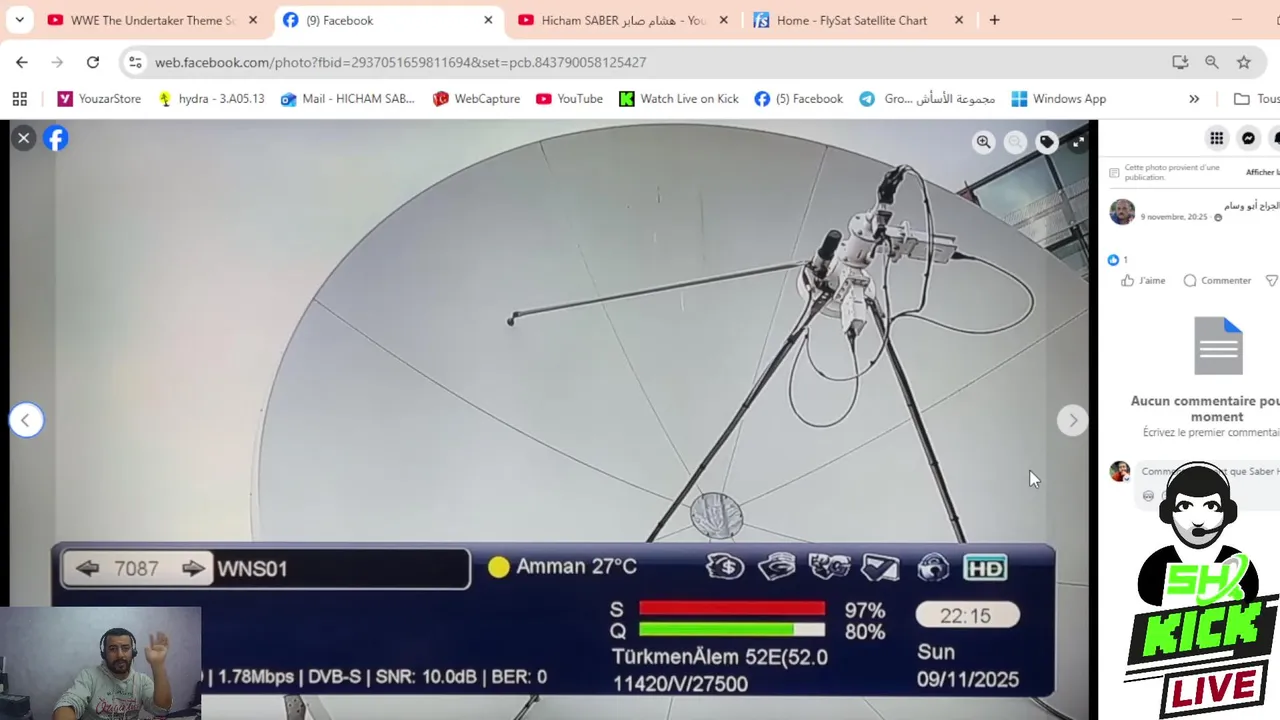Open the page zoom indicator icon

[x=1212, y=62]
